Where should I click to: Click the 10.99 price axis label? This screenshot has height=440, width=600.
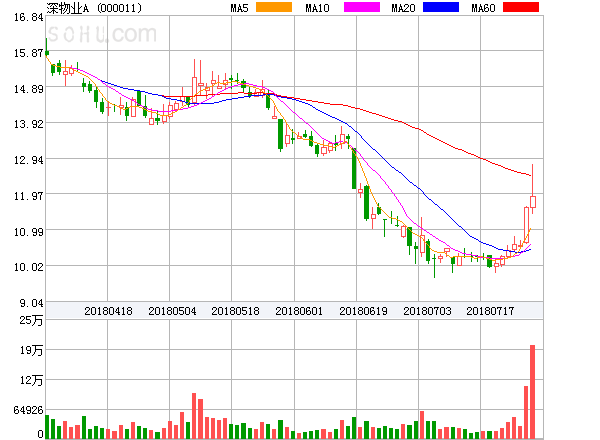coord(28,231)
